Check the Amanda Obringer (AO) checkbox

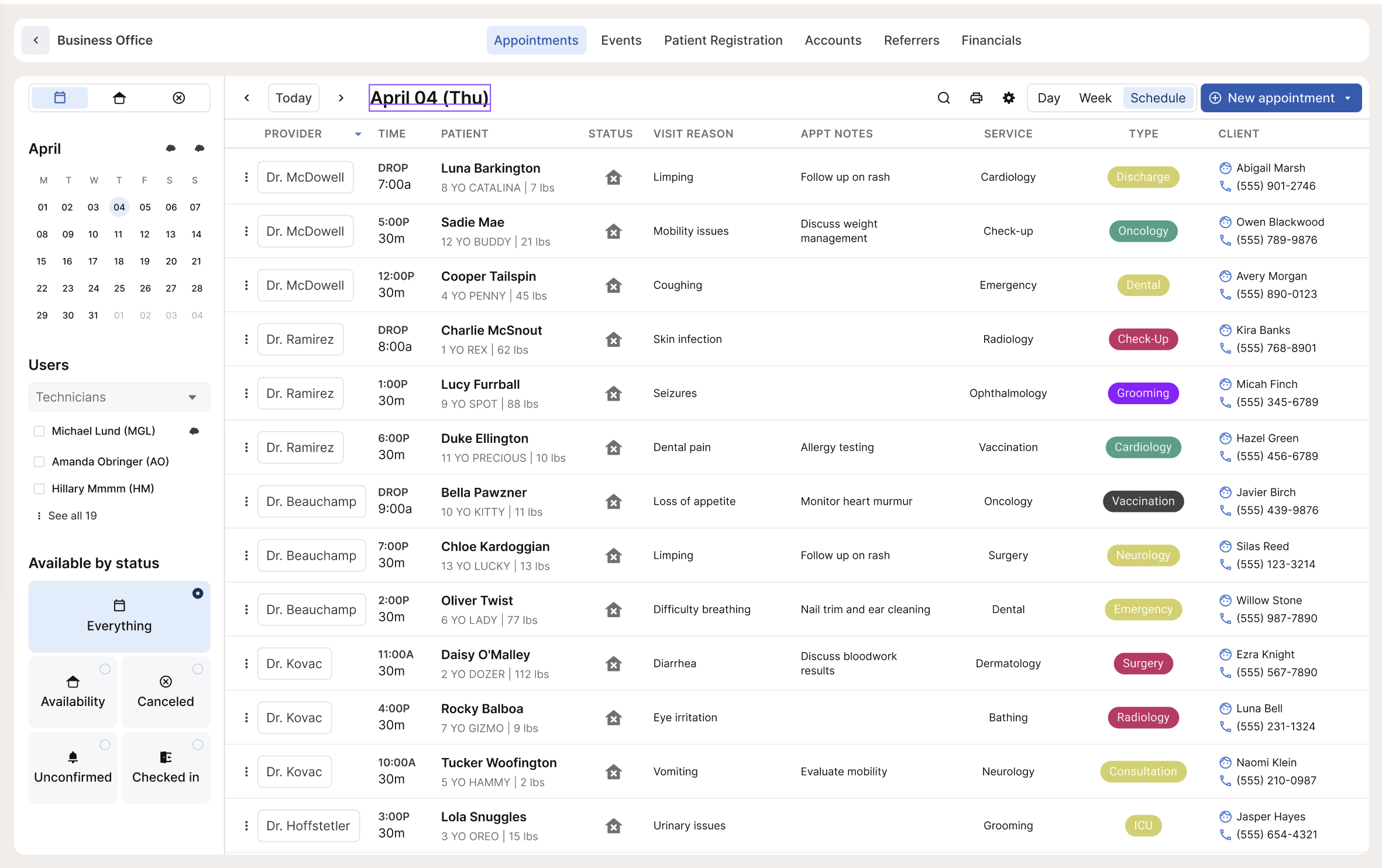(x=39, y=461)
